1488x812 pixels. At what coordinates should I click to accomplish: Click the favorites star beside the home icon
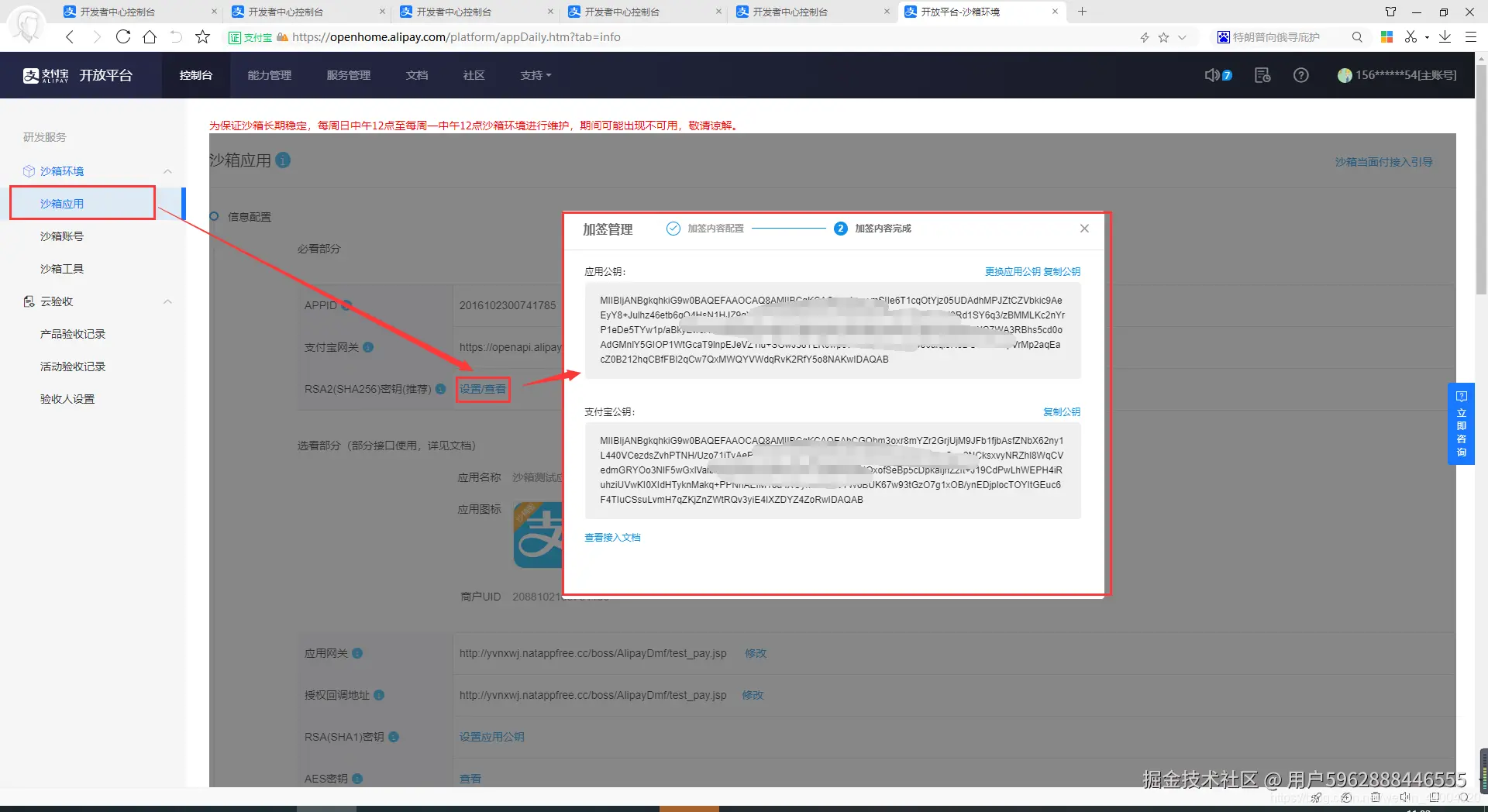click(x=203, y=36)
